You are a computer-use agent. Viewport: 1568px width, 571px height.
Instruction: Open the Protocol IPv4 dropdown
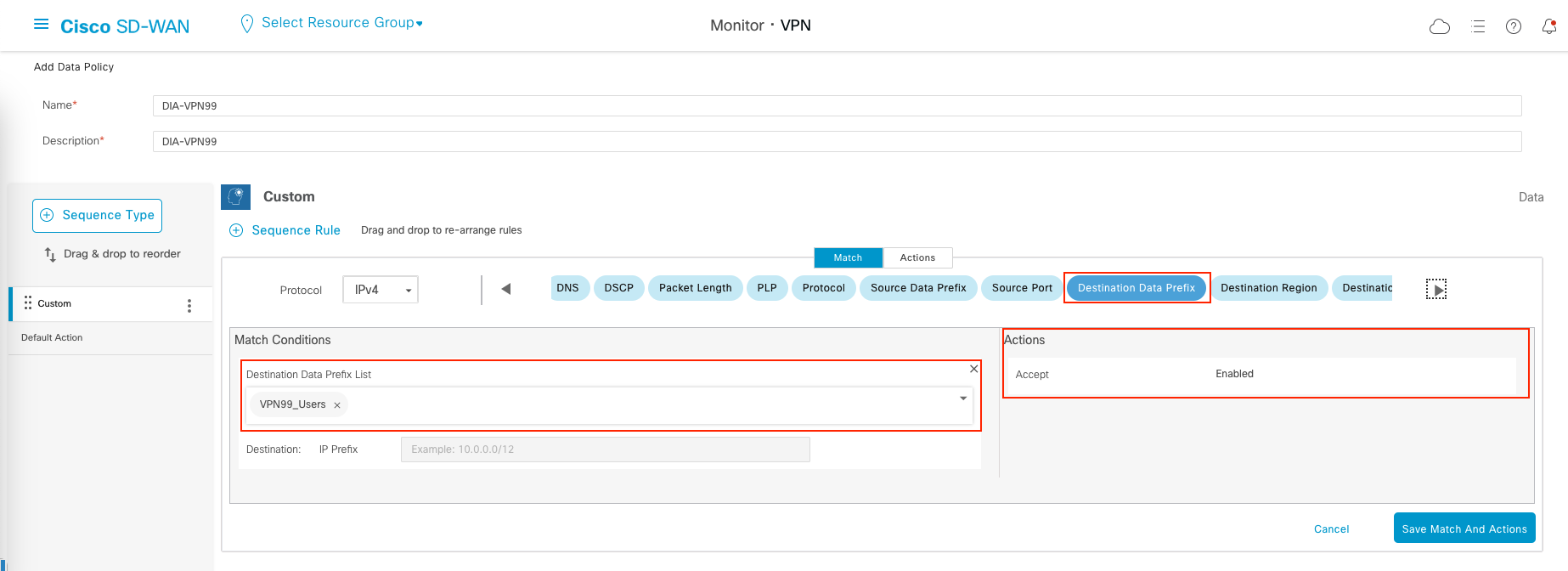[381, 290]
